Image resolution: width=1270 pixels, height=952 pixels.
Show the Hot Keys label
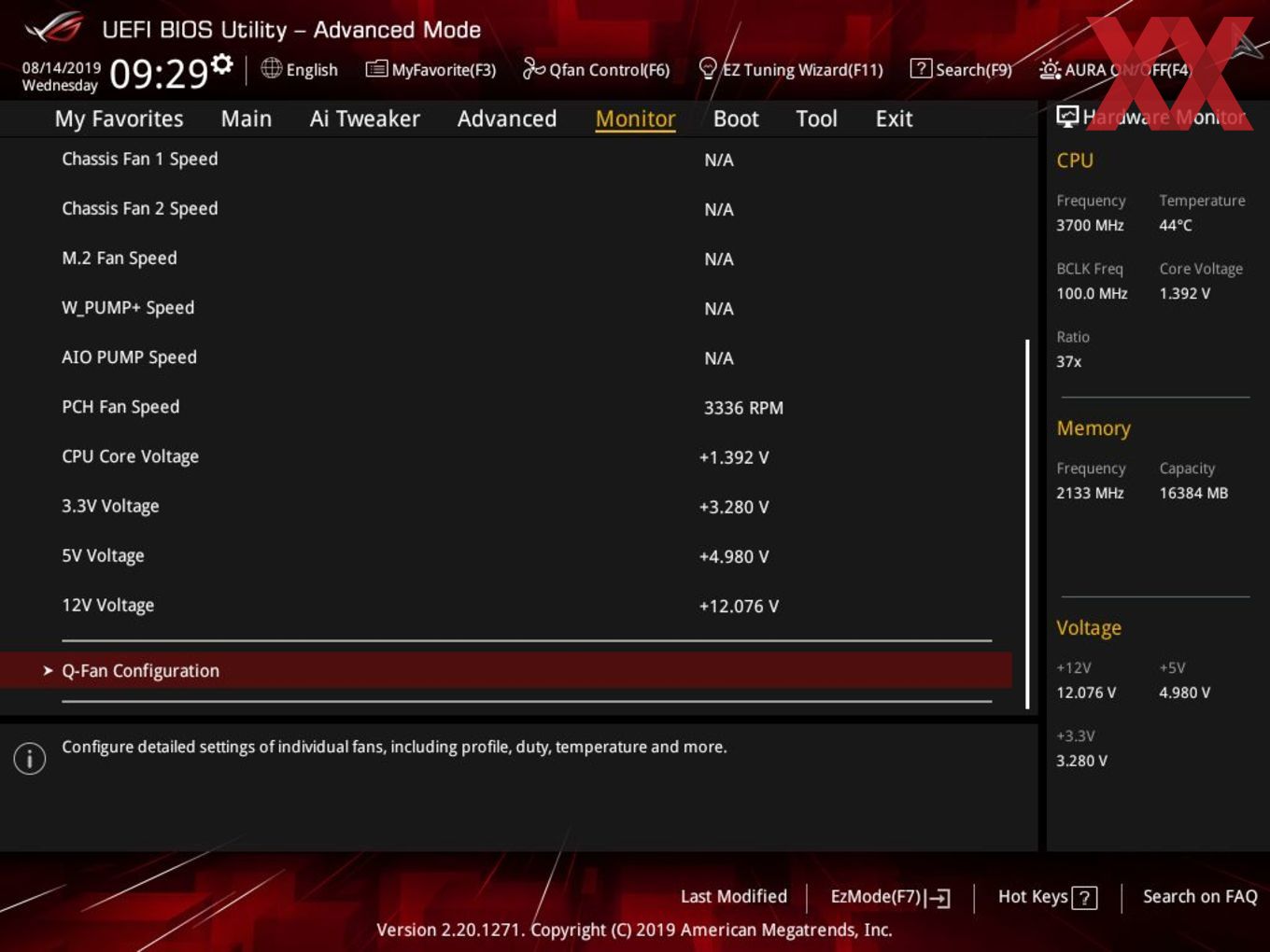point(1033,896)
